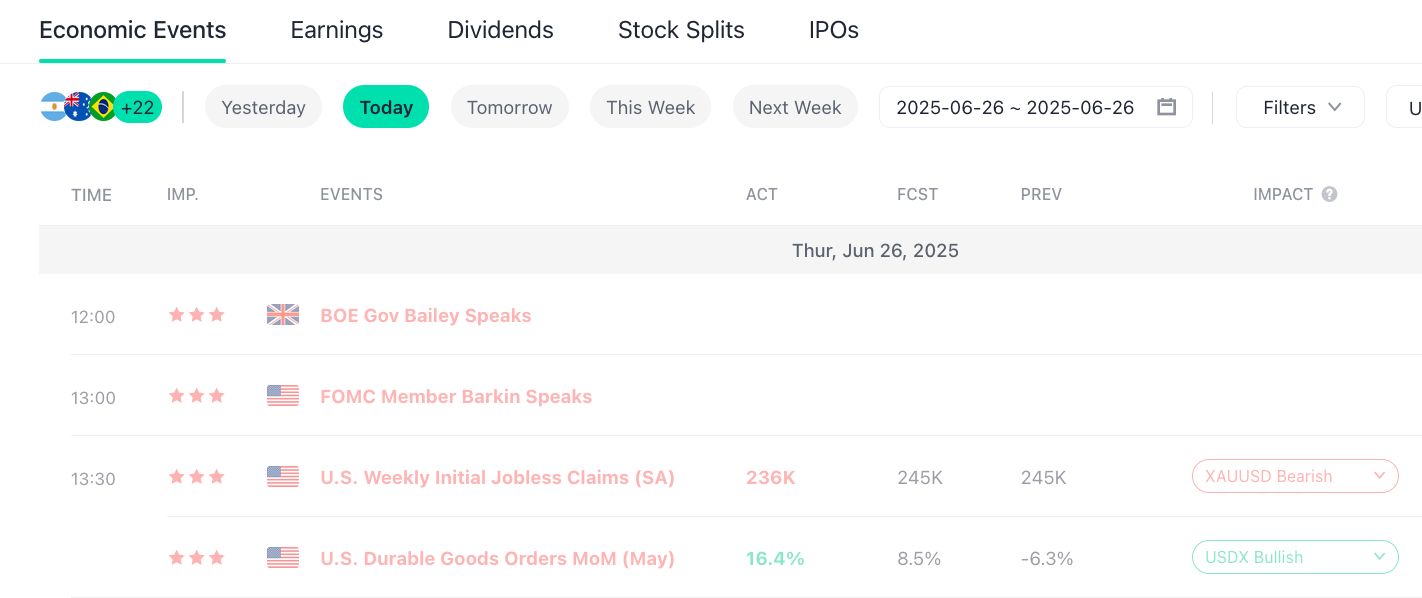Click the US flag beside Durable Goods
1422x598 pixels.
click(283, 558)
